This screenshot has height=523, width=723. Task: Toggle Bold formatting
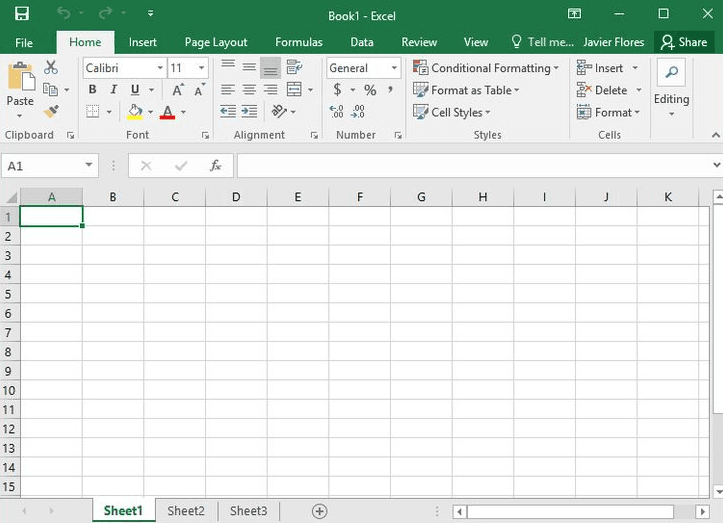pyautogui.click(x=92, y=89)
